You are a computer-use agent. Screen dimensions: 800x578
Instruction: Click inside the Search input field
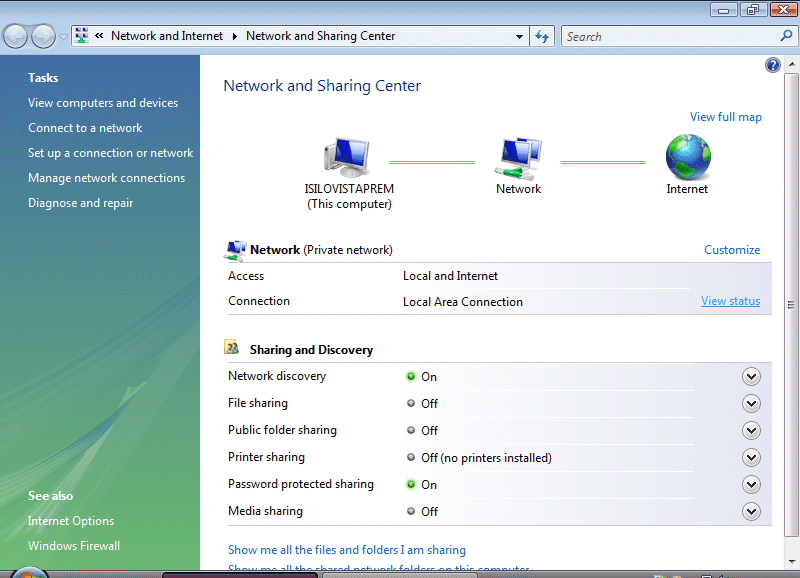[x=668, y=36]
